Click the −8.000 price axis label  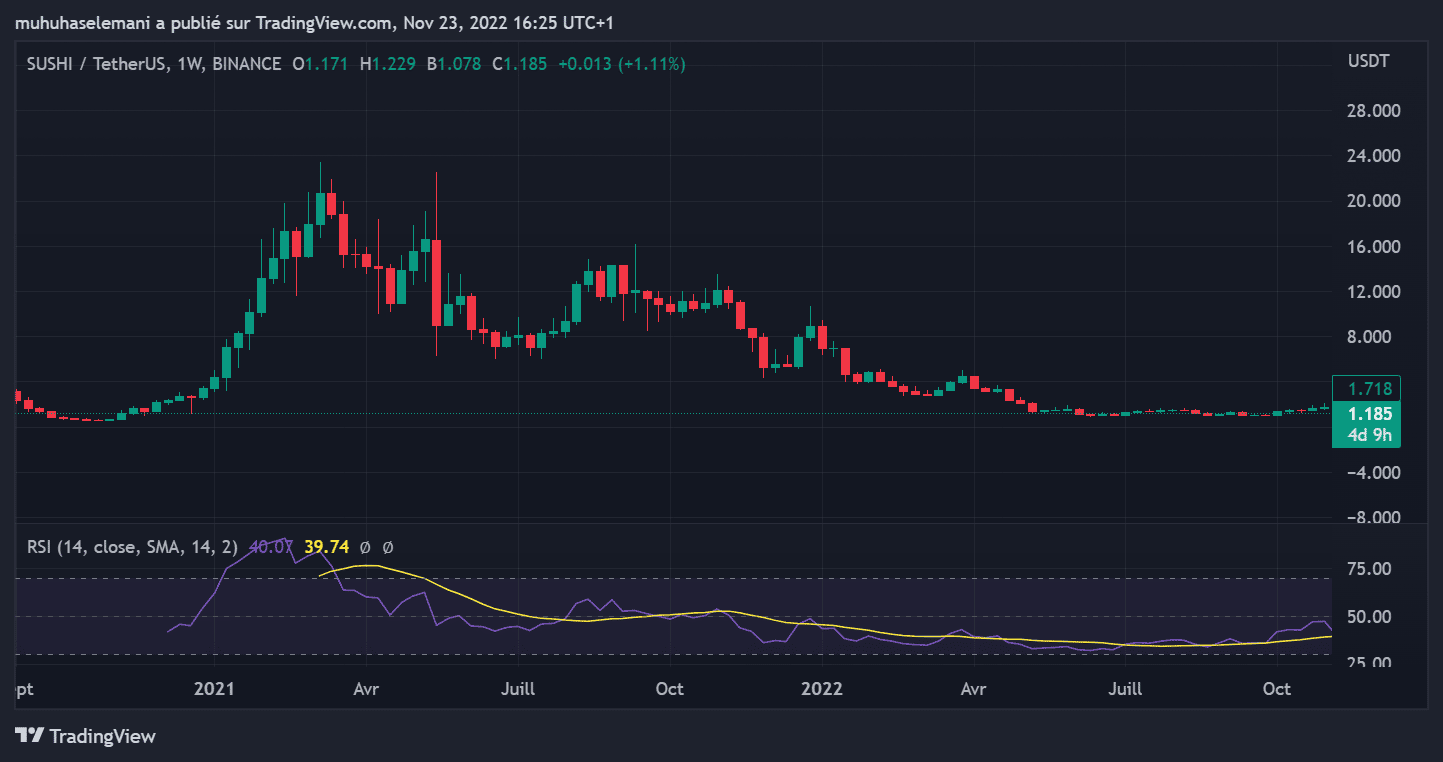[x=1373, y=518]
